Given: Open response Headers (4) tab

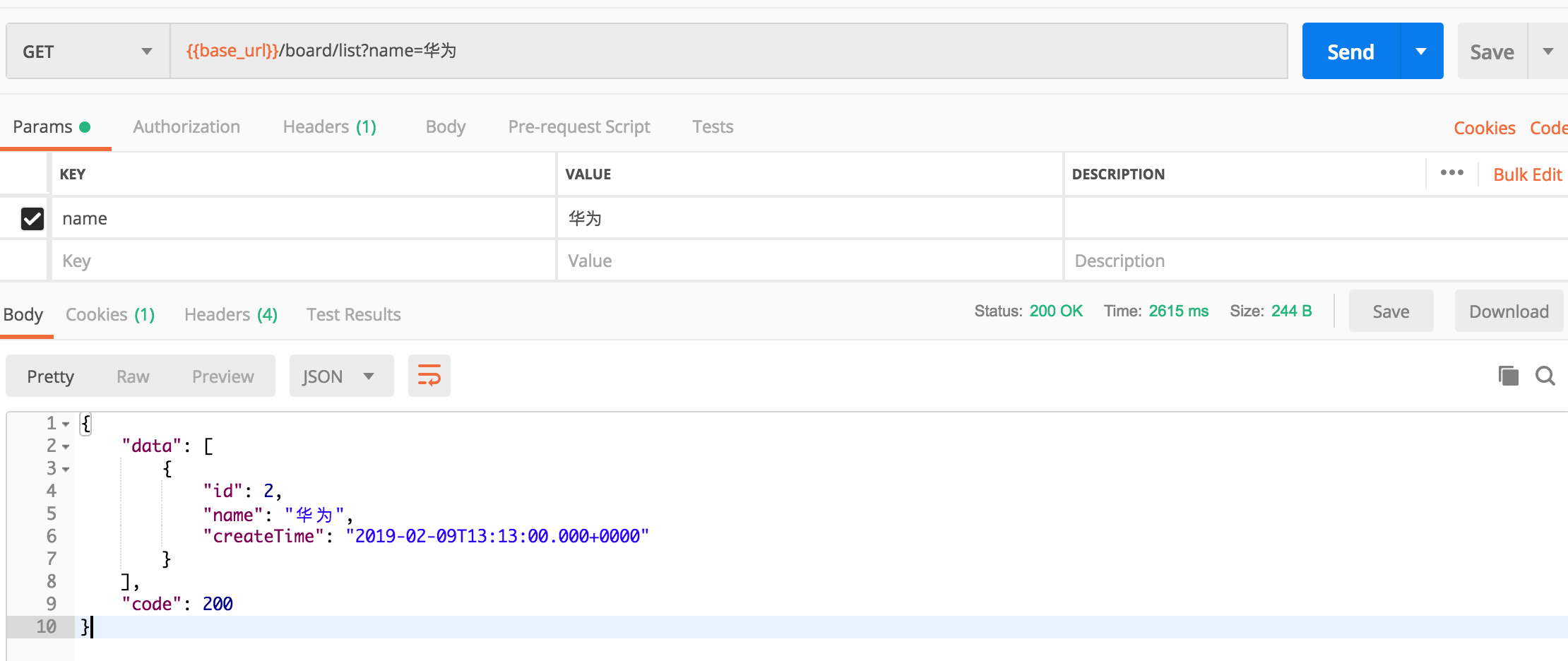Looking at the screenshot, I should [x=231, y=314].
